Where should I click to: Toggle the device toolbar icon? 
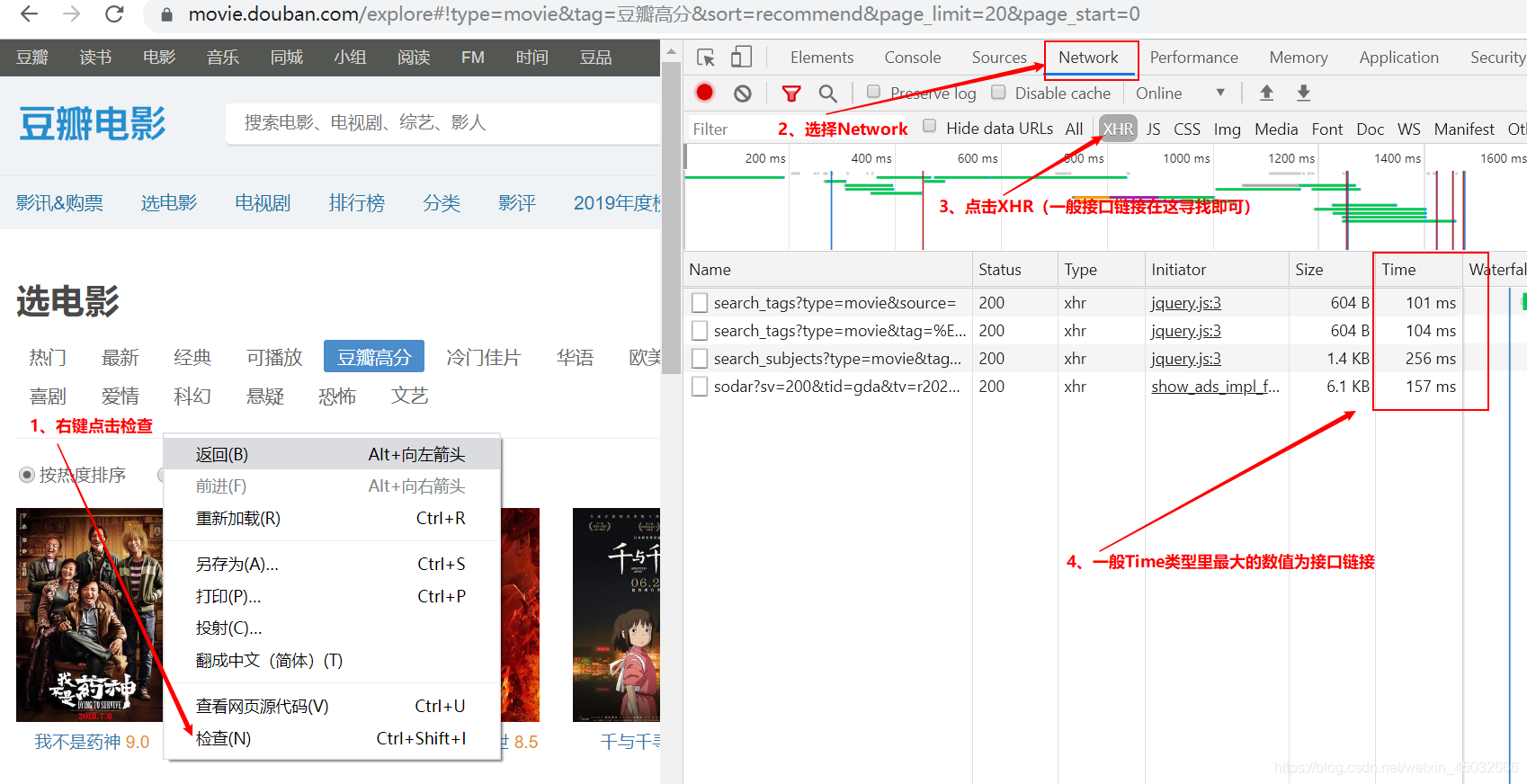point(741,58)
